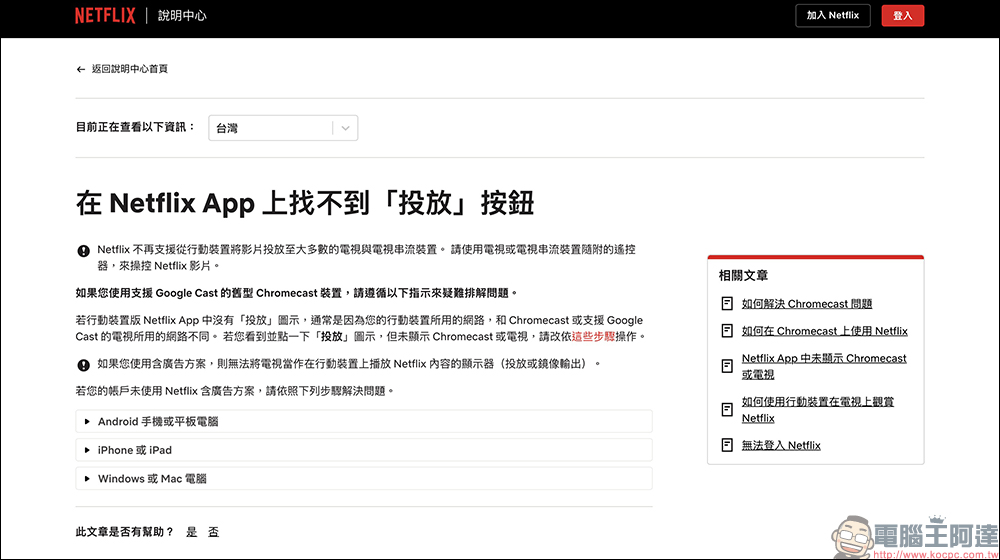Open 無法登入 Netflix article
Viewport: 1000px width, 560px height.
(x=781, y=445)
